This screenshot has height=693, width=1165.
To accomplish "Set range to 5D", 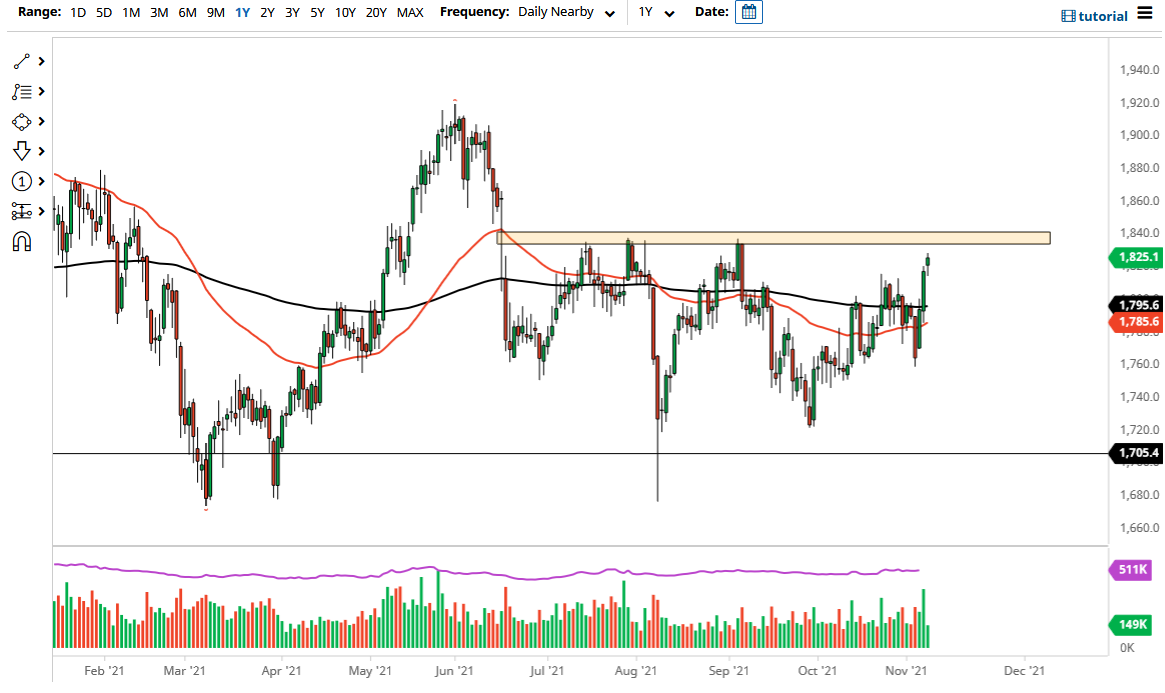I will coord(104,13).
